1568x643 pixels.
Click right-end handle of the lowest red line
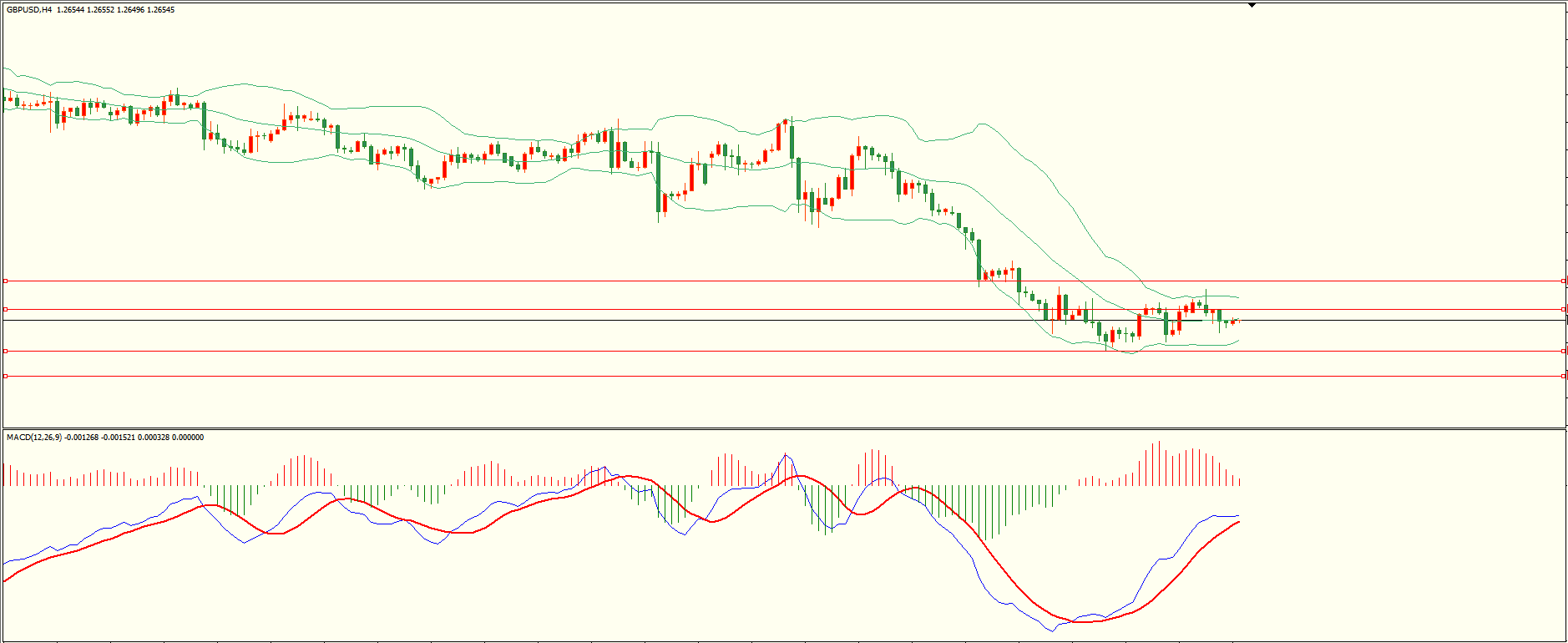1563,377
